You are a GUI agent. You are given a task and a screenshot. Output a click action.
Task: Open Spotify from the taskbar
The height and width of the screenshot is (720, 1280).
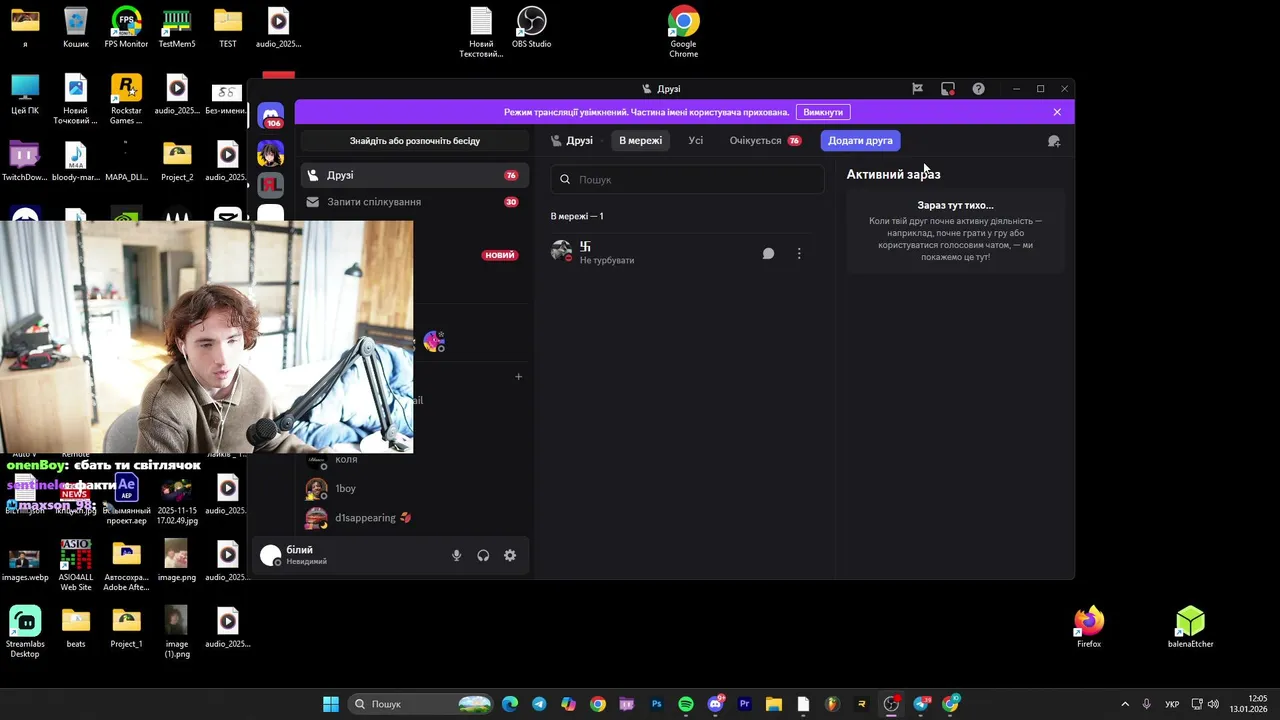click(686, 704)
